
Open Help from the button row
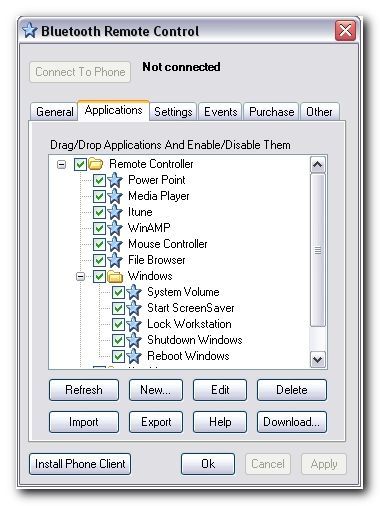click(220, 422)
